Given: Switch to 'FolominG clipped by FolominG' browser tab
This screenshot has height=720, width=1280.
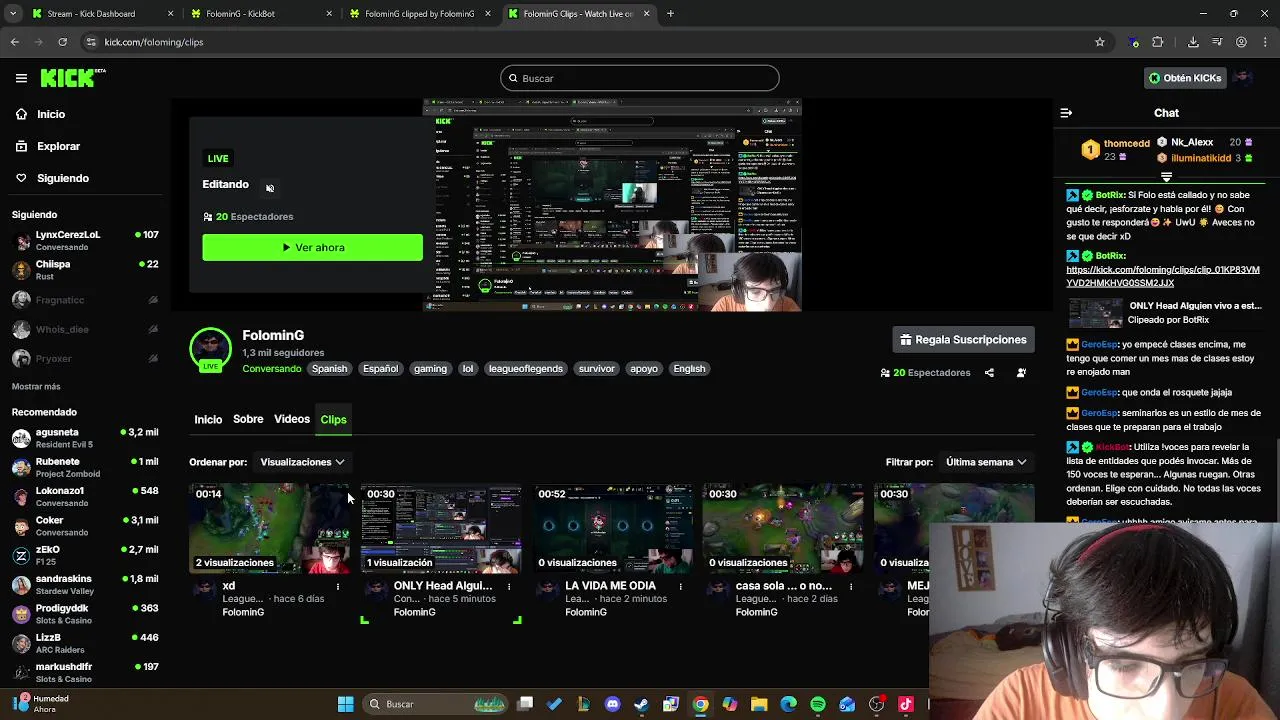Looking at the screenshot, I should 420,14.
